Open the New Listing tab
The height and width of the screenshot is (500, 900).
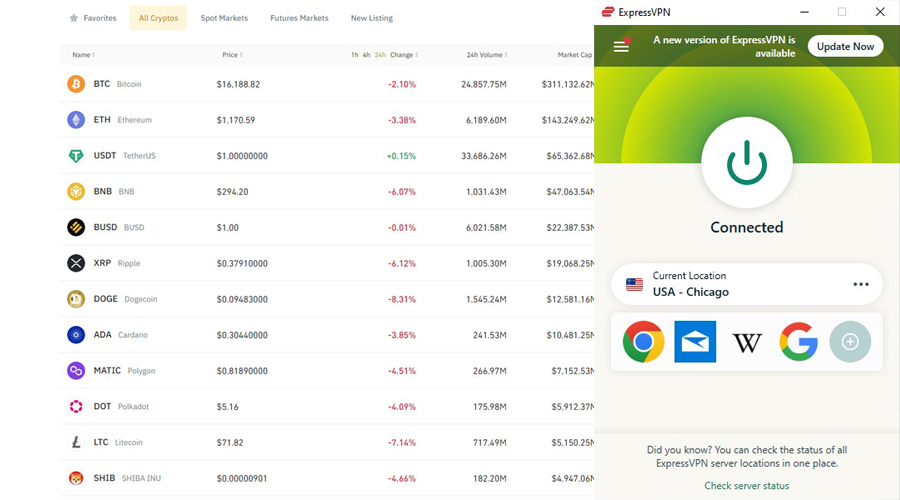(x=372, y=18)
